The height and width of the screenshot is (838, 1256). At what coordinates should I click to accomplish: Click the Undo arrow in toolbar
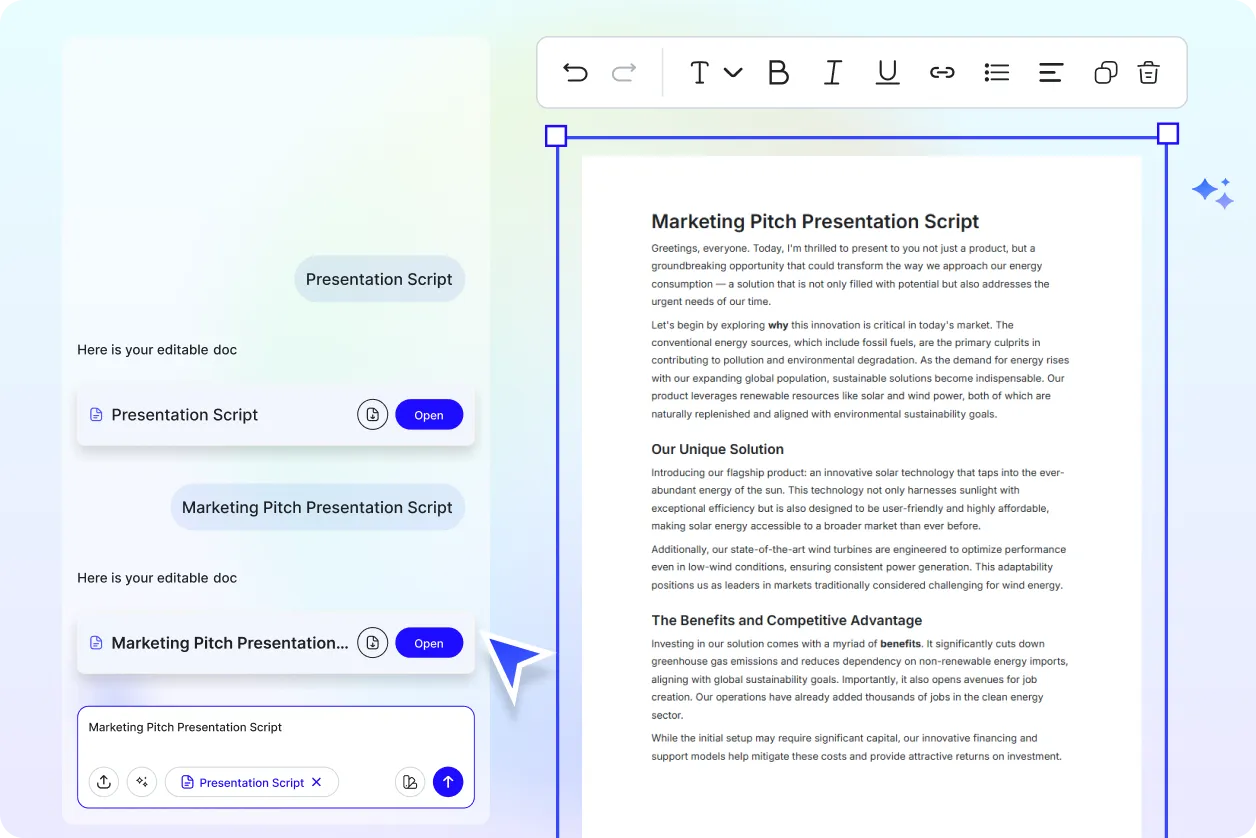coord(575,72)
